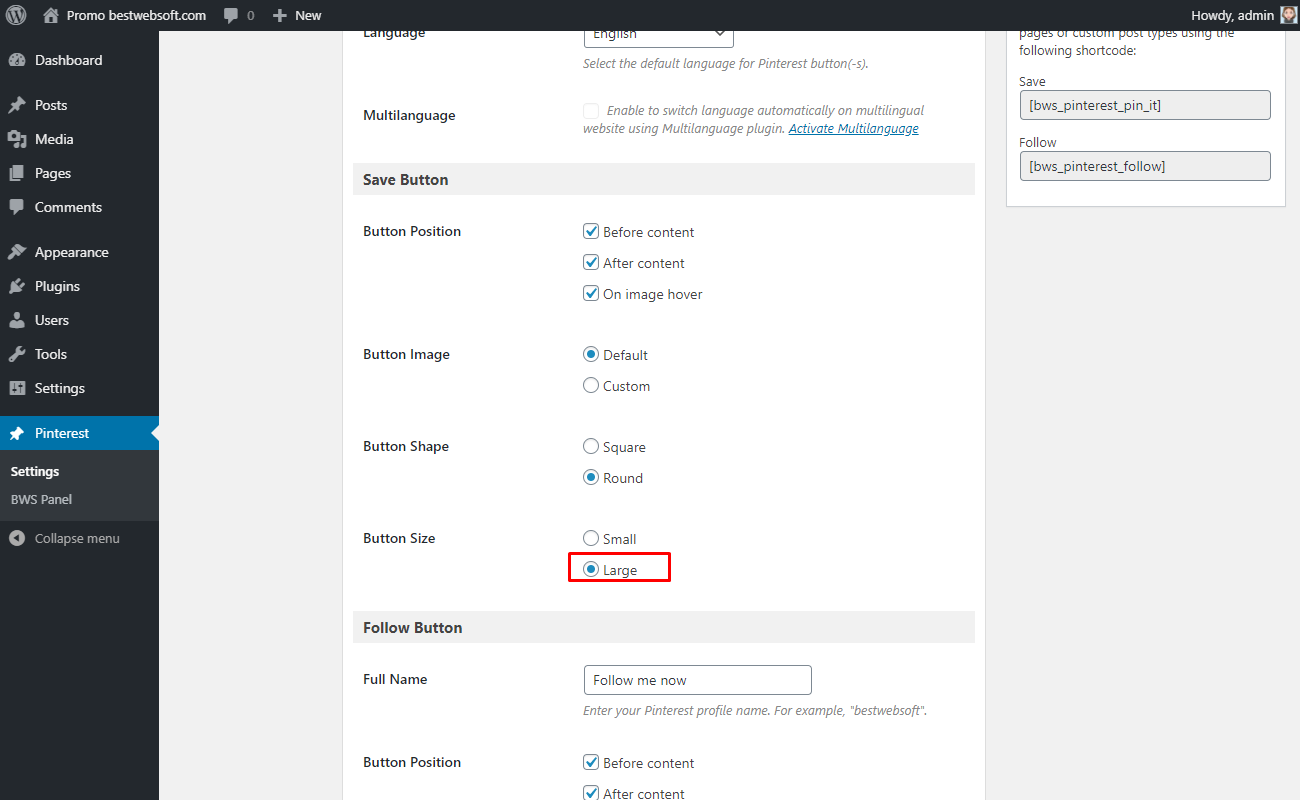Click the Posts pushpin icon
Image resolution: width=1300 pixels, height=800 pixels.
(x=16, y=105)
